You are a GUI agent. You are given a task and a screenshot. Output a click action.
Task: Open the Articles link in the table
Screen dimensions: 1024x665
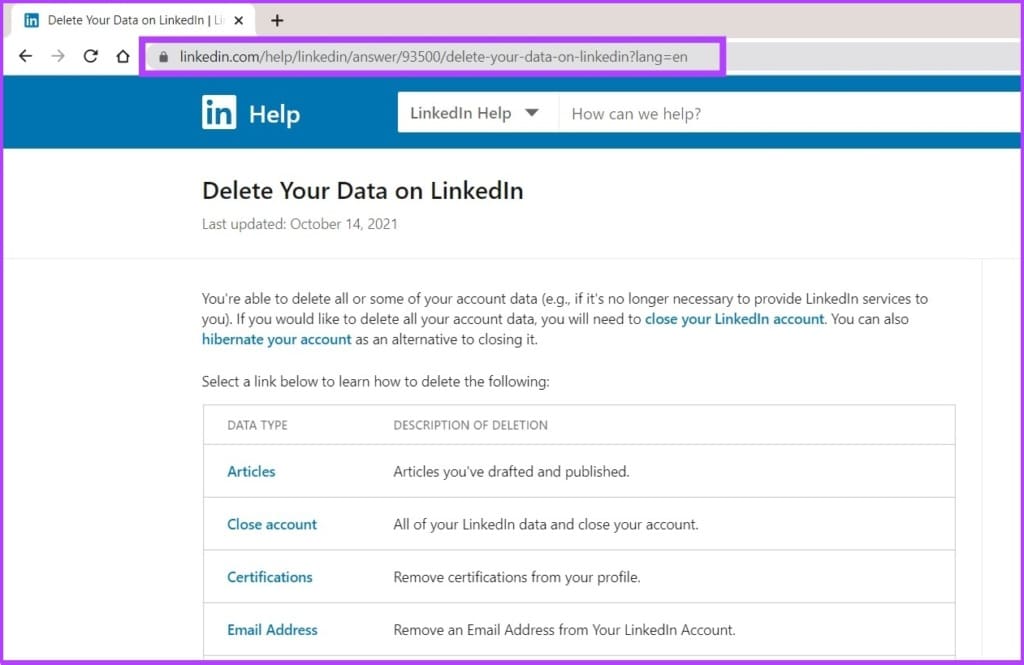coord(251,471)
